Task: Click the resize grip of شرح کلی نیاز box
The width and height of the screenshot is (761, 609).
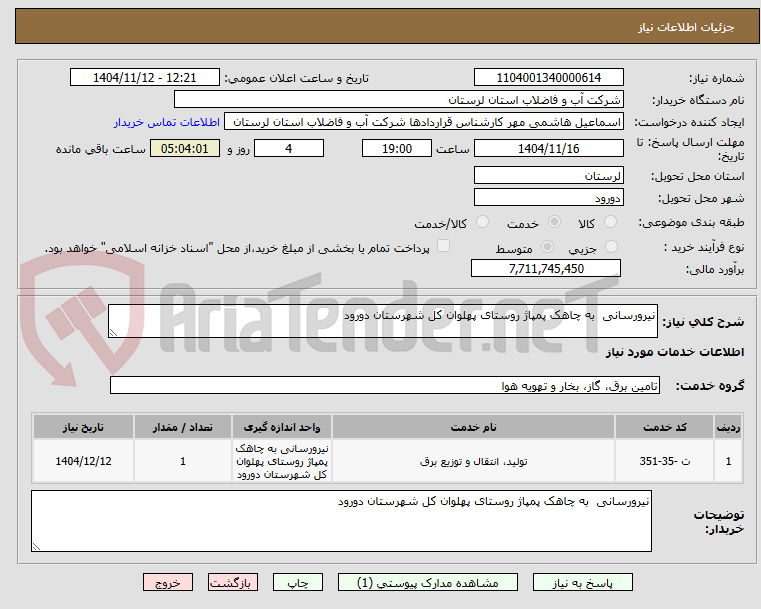Action: pos(113,332)
